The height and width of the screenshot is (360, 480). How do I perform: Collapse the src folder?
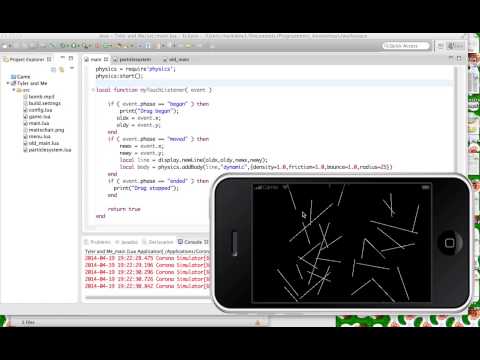click(x=14, y=90)
